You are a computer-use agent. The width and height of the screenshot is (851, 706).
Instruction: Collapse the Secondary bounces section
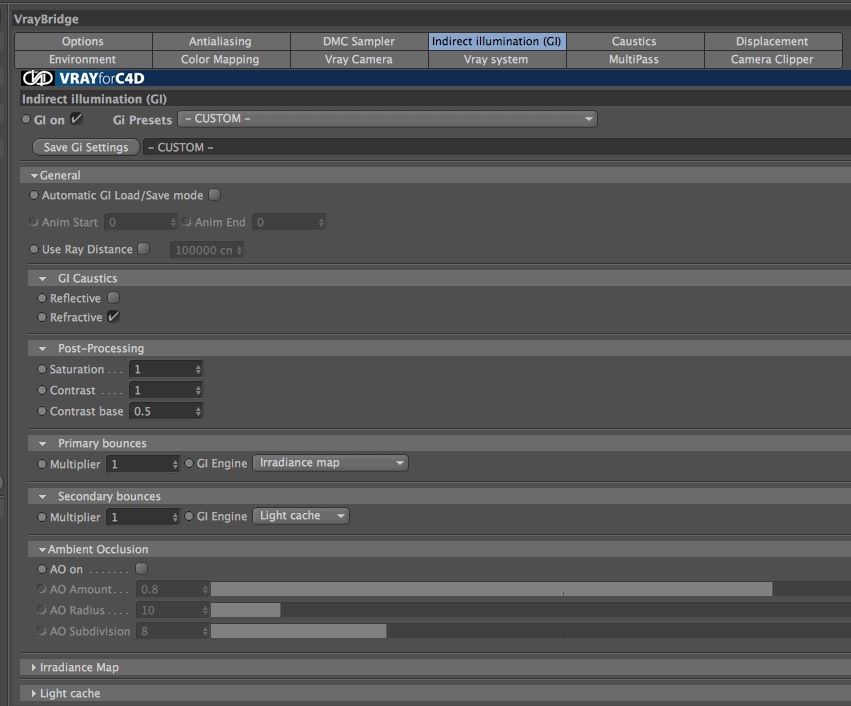pyautogui.click(x=42, y=496)
